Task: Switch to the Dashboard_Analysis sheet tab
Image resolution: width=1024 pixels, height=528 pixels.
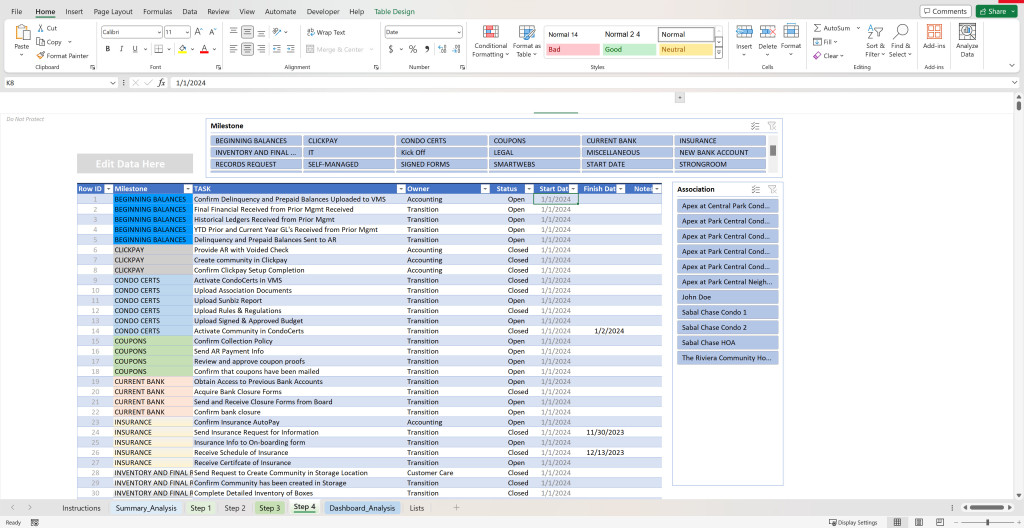Action: tap(362, 508)
